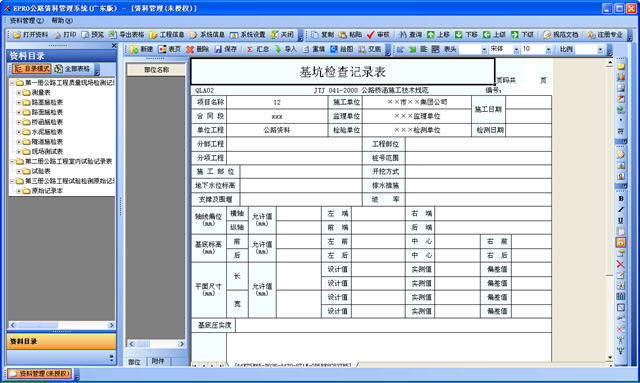Toggle 全部表格 all tables view
Screen dimensions: 640x383
pos(72,69)
